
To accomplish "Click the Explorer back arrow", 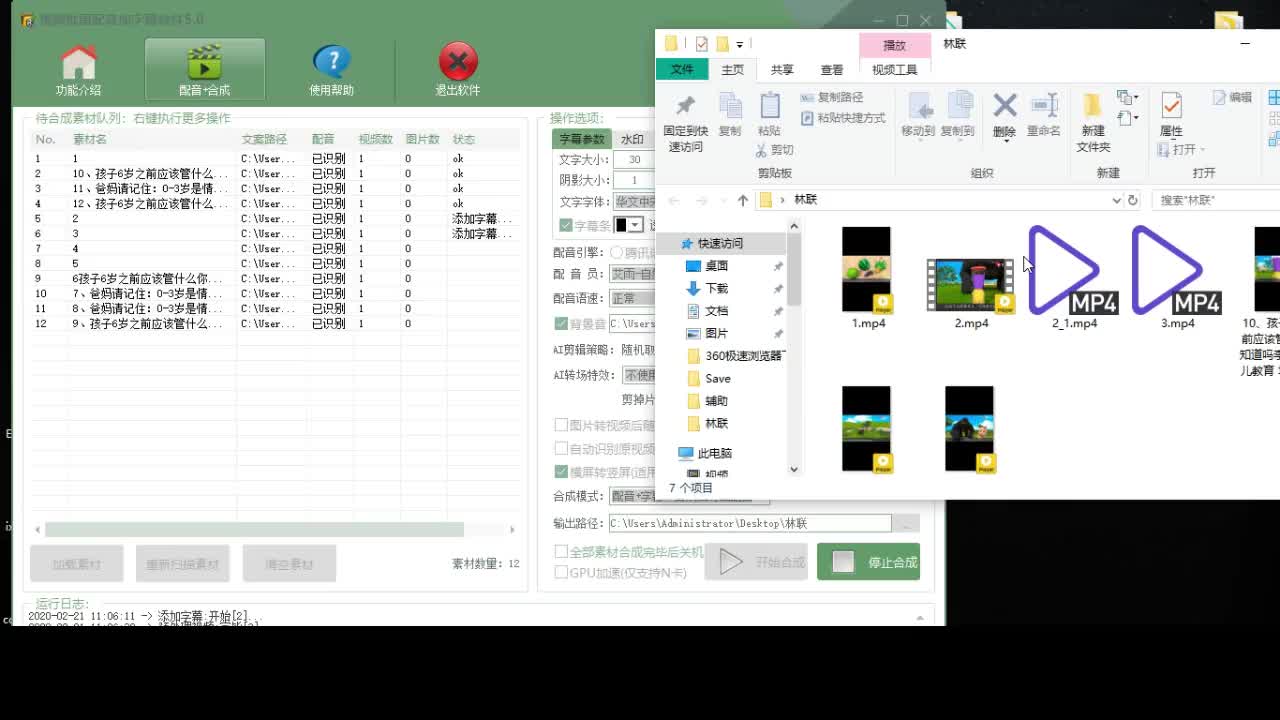I will point(673,200).
